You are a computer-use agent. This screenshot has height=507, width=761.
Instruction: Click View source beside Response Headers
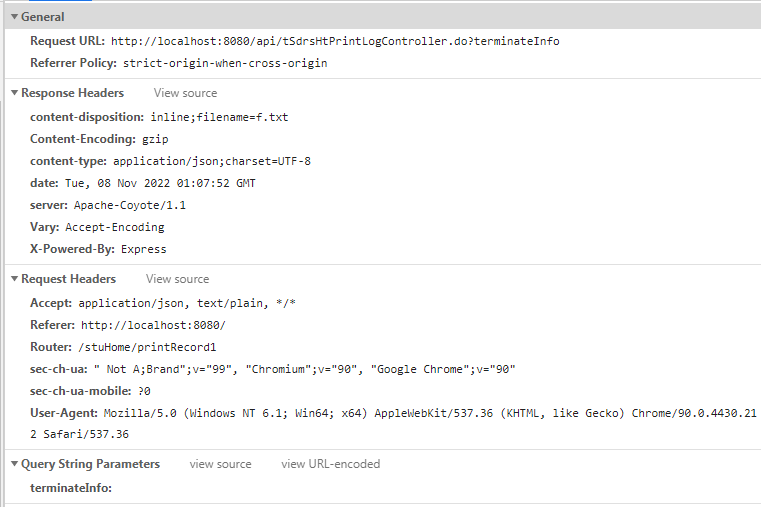pyautogui.click(x=185, y=93)
